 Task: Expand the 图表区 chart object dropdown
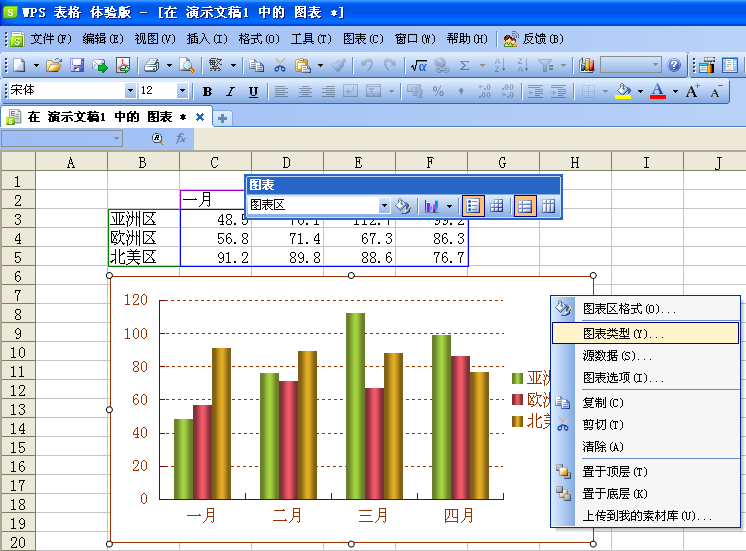pos(384,206)
